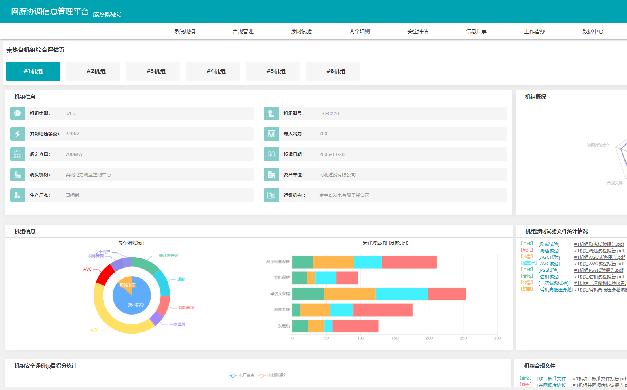
Task: Click the letter M icon in the info panel
Action: (271, 134)
